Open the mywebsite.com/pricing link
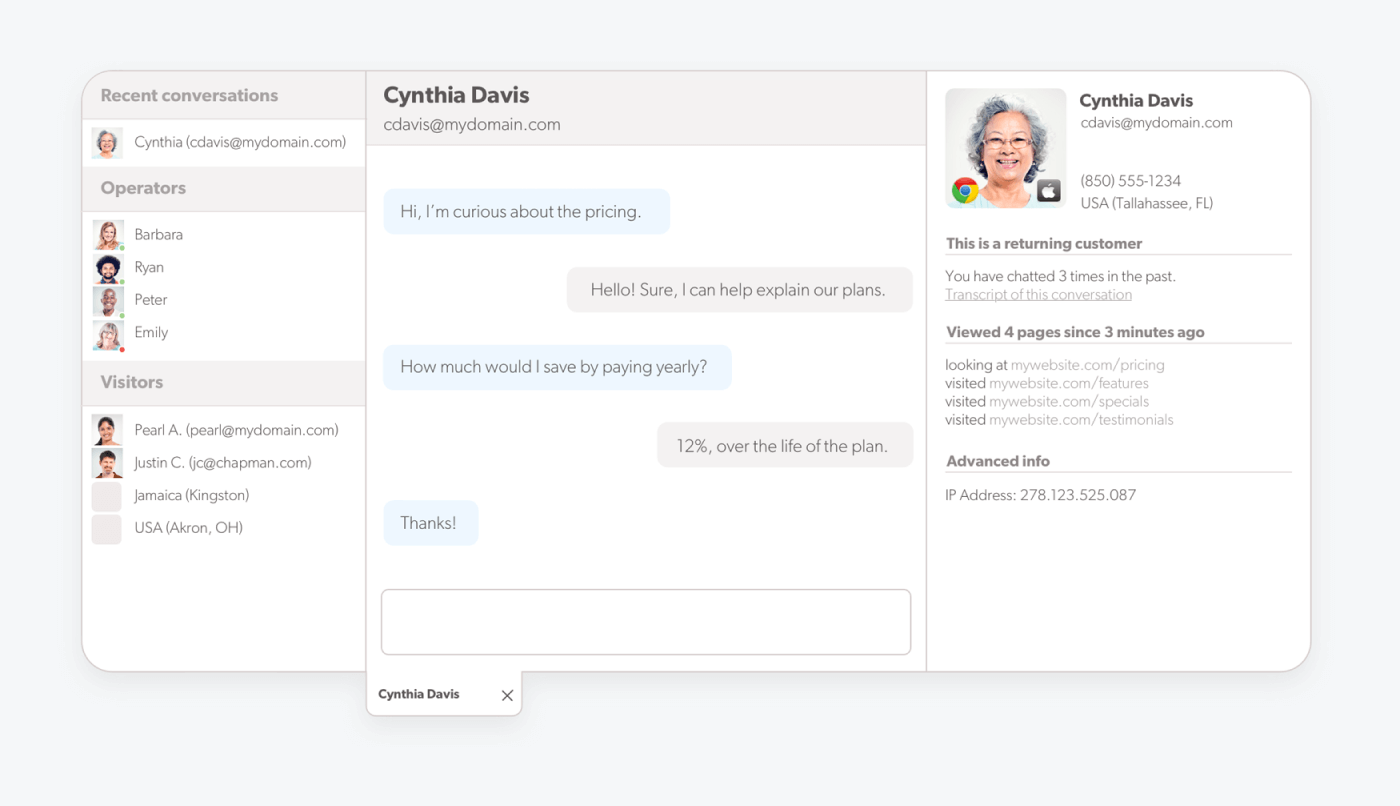This screenshot has height=806, width=1400. [x=1087, y=365]
